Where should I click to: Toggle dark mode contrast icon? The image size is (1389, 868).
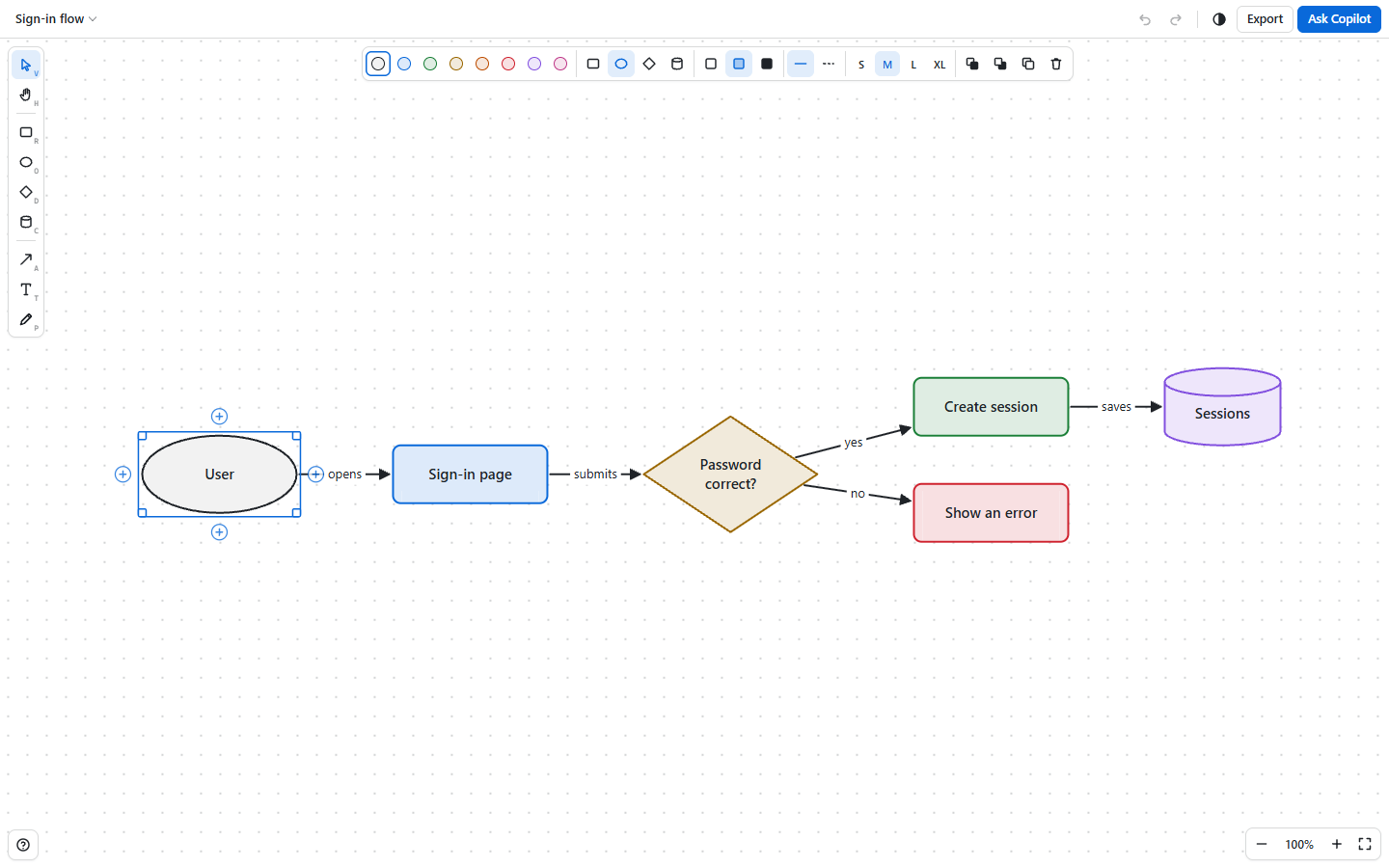(x=1219, y=19)
